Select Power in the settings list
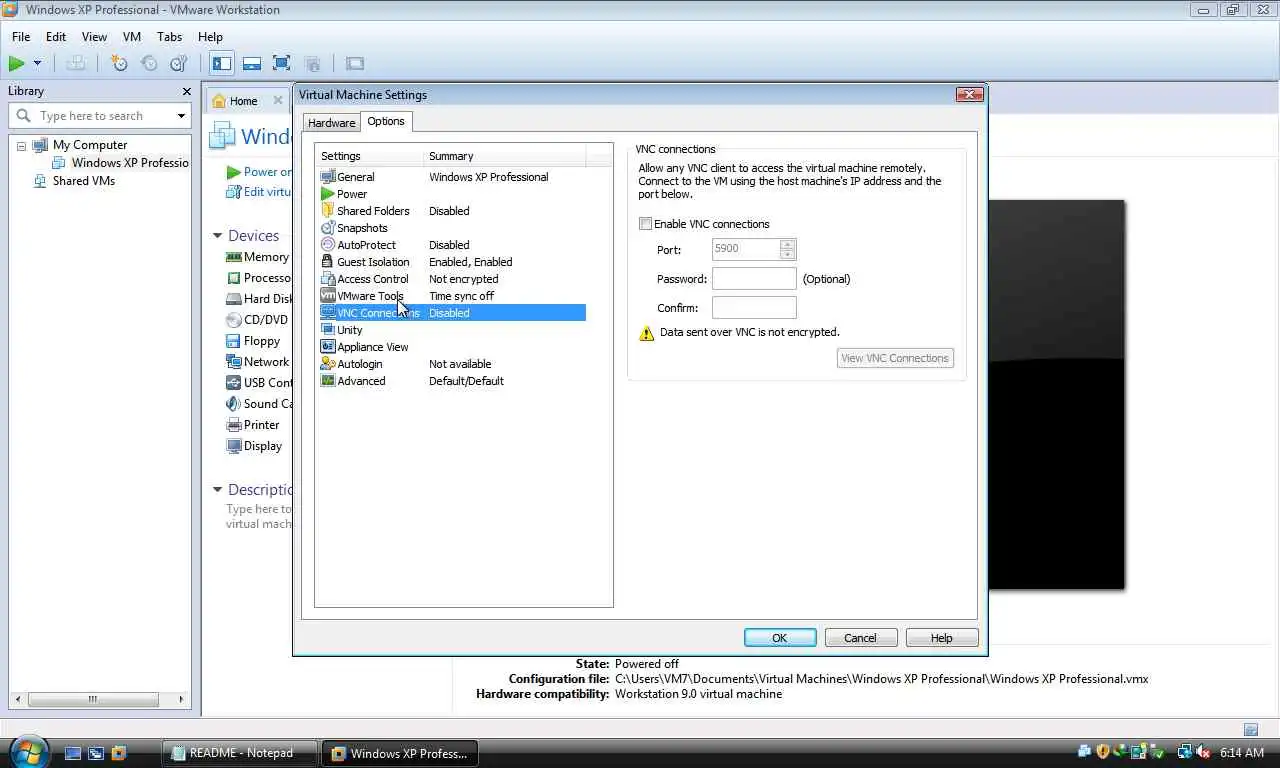Screen dimensions: 1280x768 [351, 194]
